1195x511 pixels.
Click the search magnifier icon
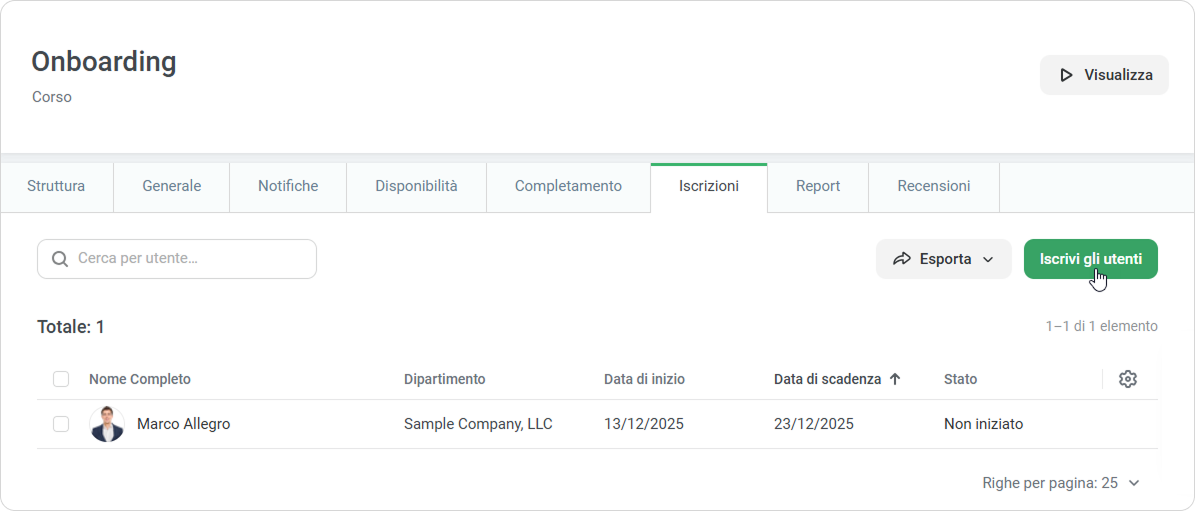click(60, 259)
